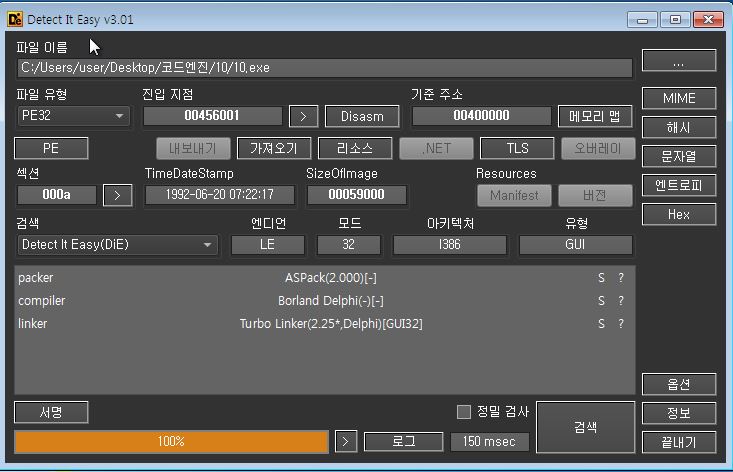Viewport: 733px width, 472px height.
Task: Open the 로그 log button
Action: point(403,442)
